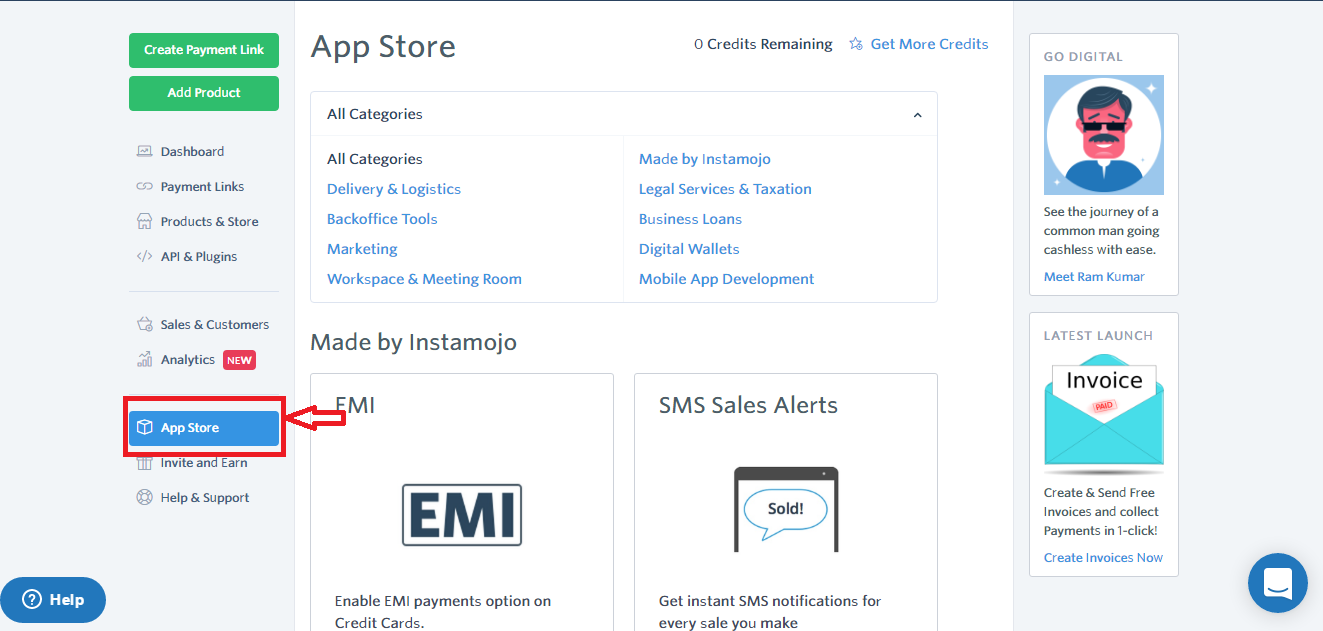
Task: Click the Create Payment Link button
Action: [204, 50]
